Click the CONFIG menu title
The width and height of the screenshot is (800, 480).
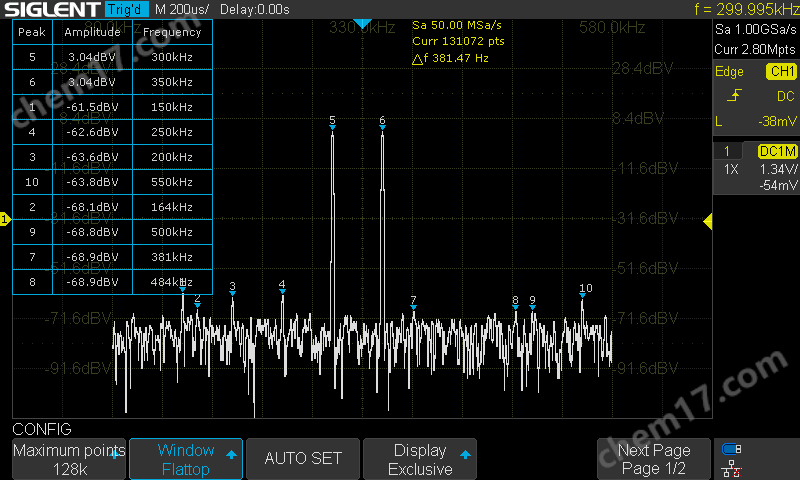click(x=42, y=429)
